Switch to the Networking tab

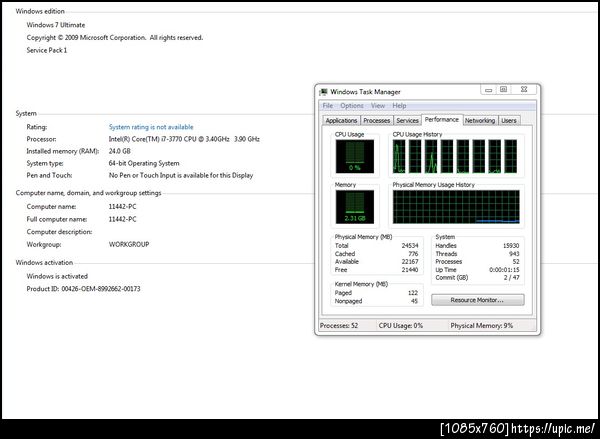(x=480, y=121)
